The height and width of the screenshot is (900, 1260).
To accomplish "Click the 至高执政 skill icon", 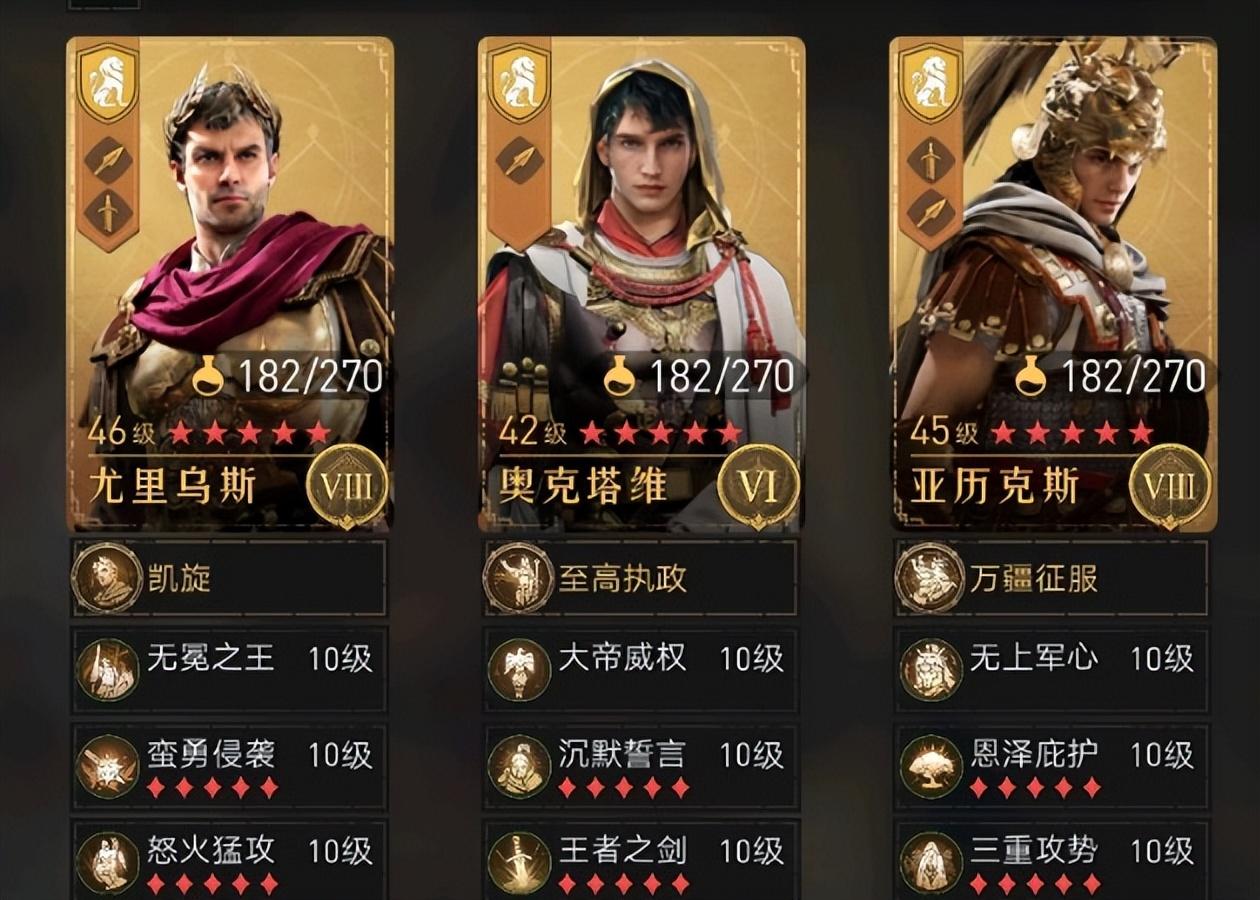I will tap(518, 577).
